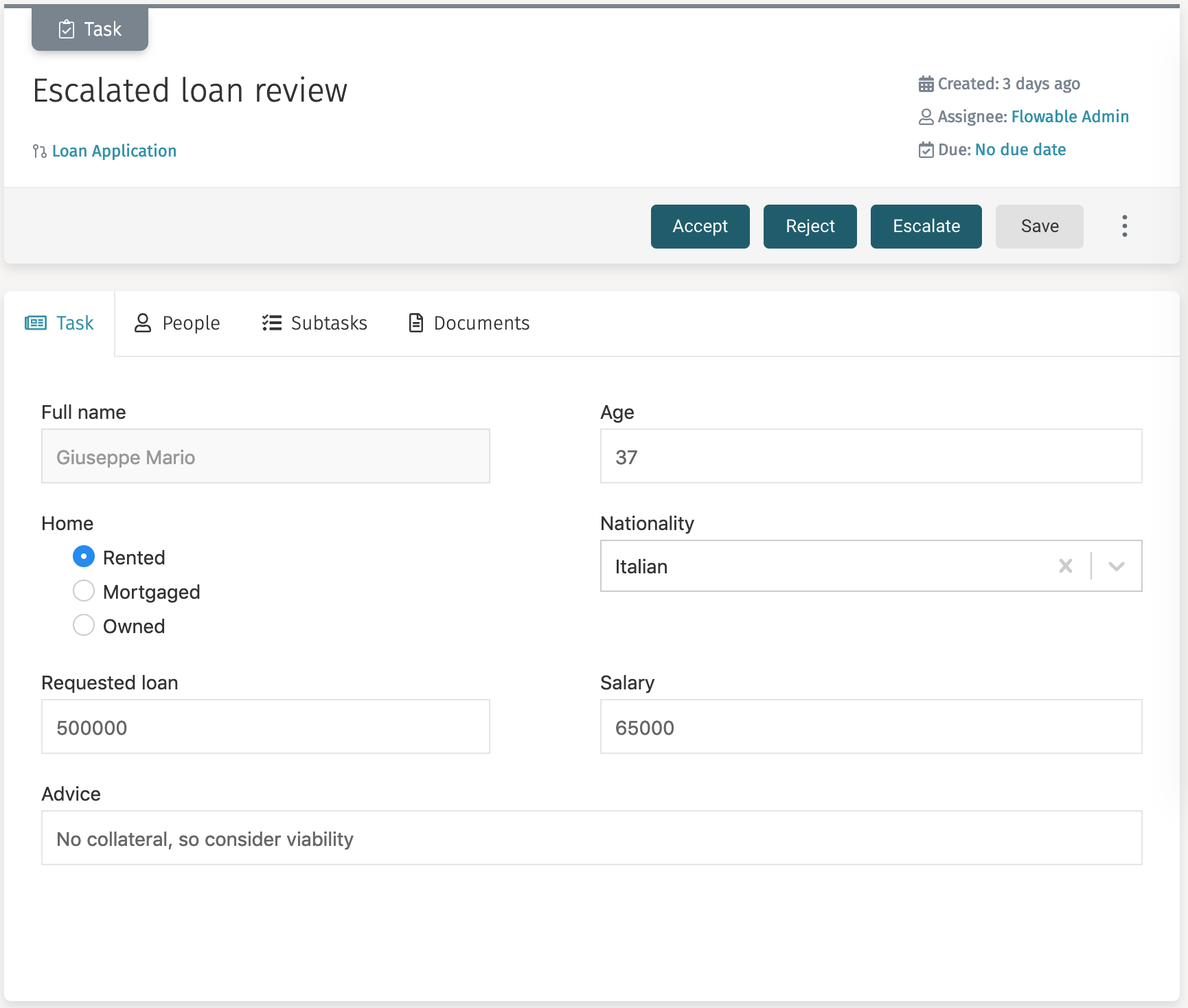1188x1008 pixels.
Task: Click the process icon beside Loan Application
Action: [39, 151]
